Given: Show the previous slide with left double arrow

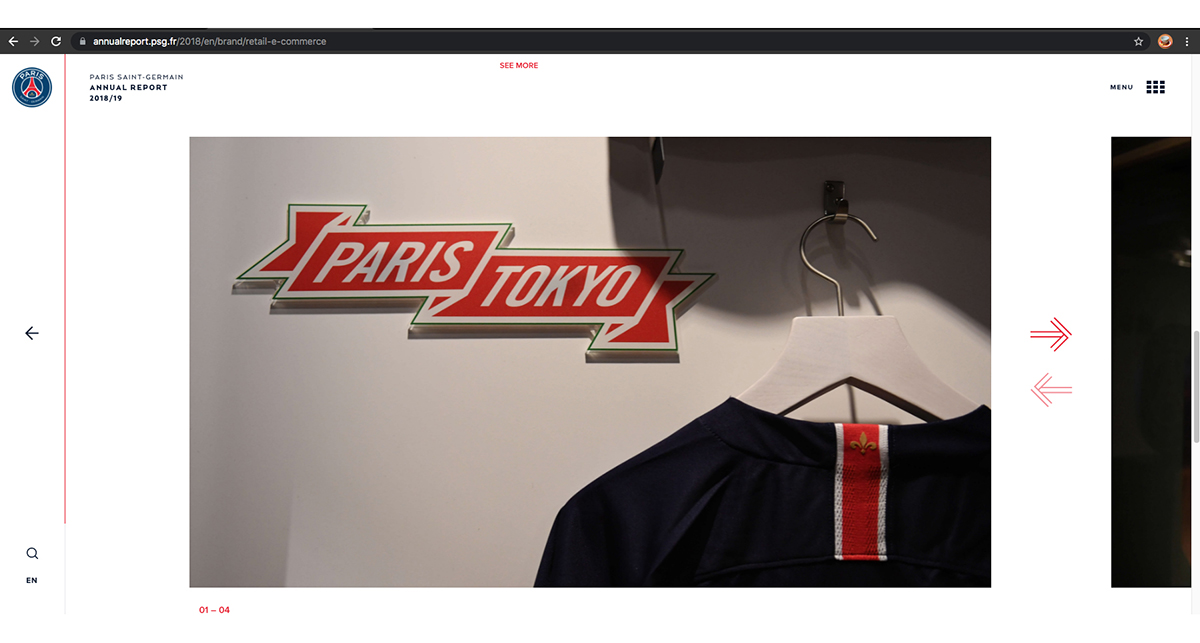Looking at the screenshot, I should [x=1051, y=389].
